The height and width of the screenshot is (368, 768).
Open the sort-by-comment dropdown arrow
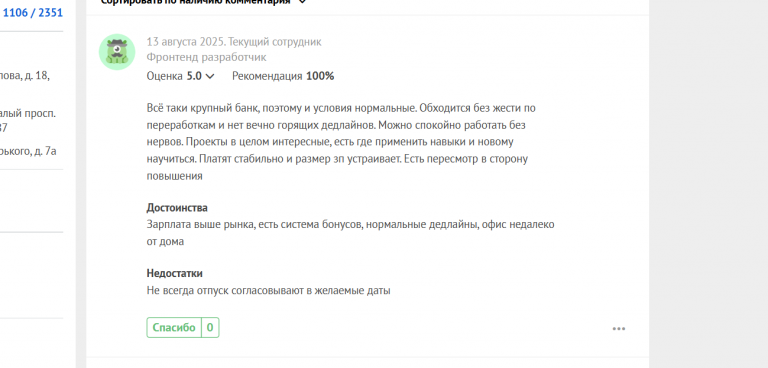coord(303,2)
